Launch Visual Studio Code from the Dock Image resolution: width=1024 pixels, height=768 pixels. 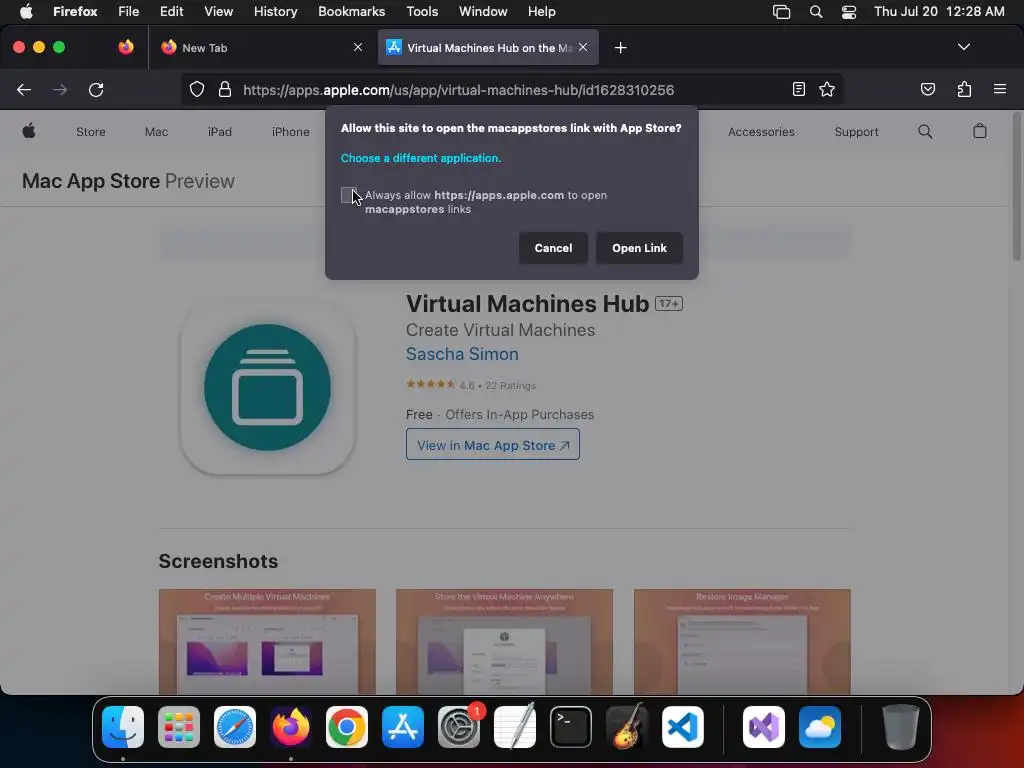(683, 727)
